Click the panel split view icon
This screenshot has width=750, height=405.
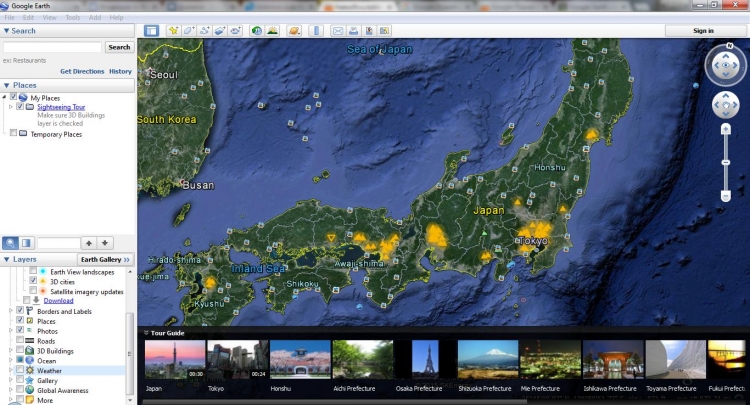26,243
